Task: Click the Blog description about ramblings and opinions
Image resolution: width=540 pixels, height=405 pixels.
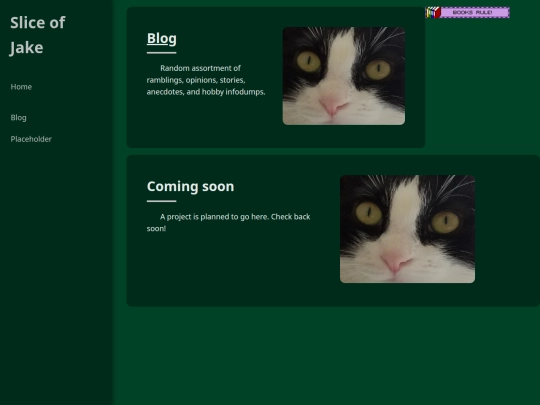Action: 206,80
